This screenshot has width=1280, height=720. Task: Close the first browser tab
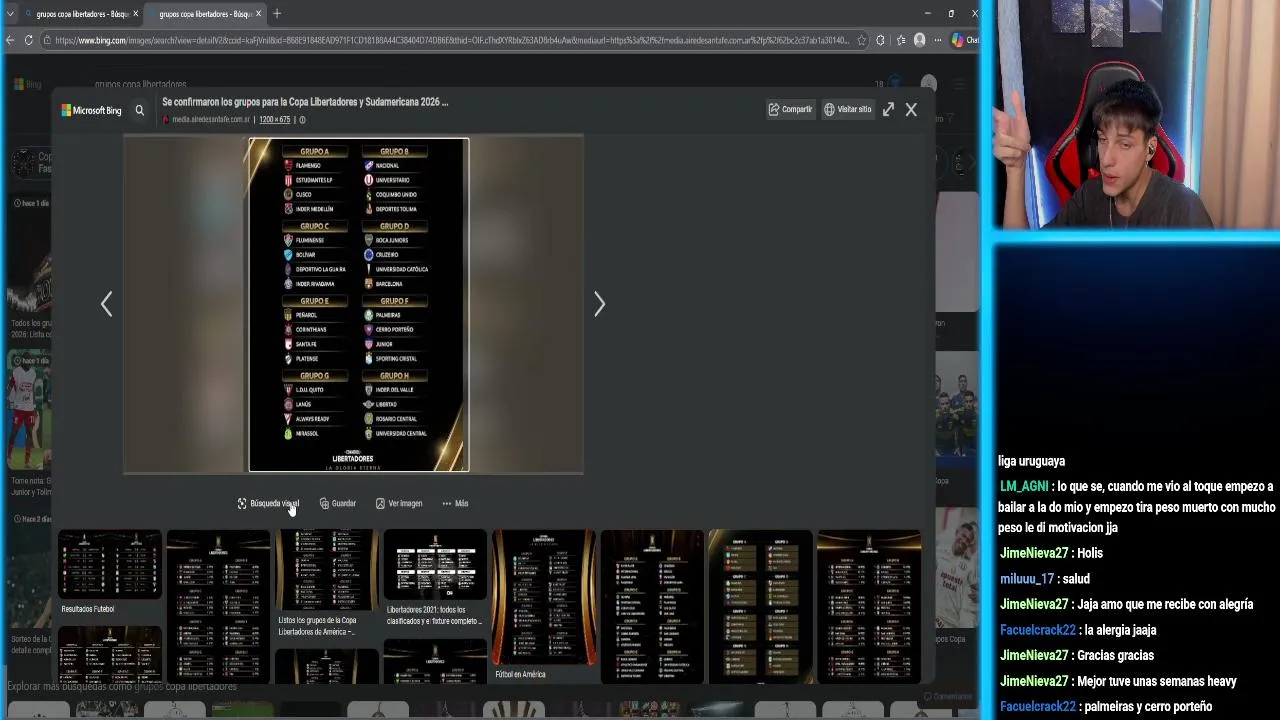point(135,14)
